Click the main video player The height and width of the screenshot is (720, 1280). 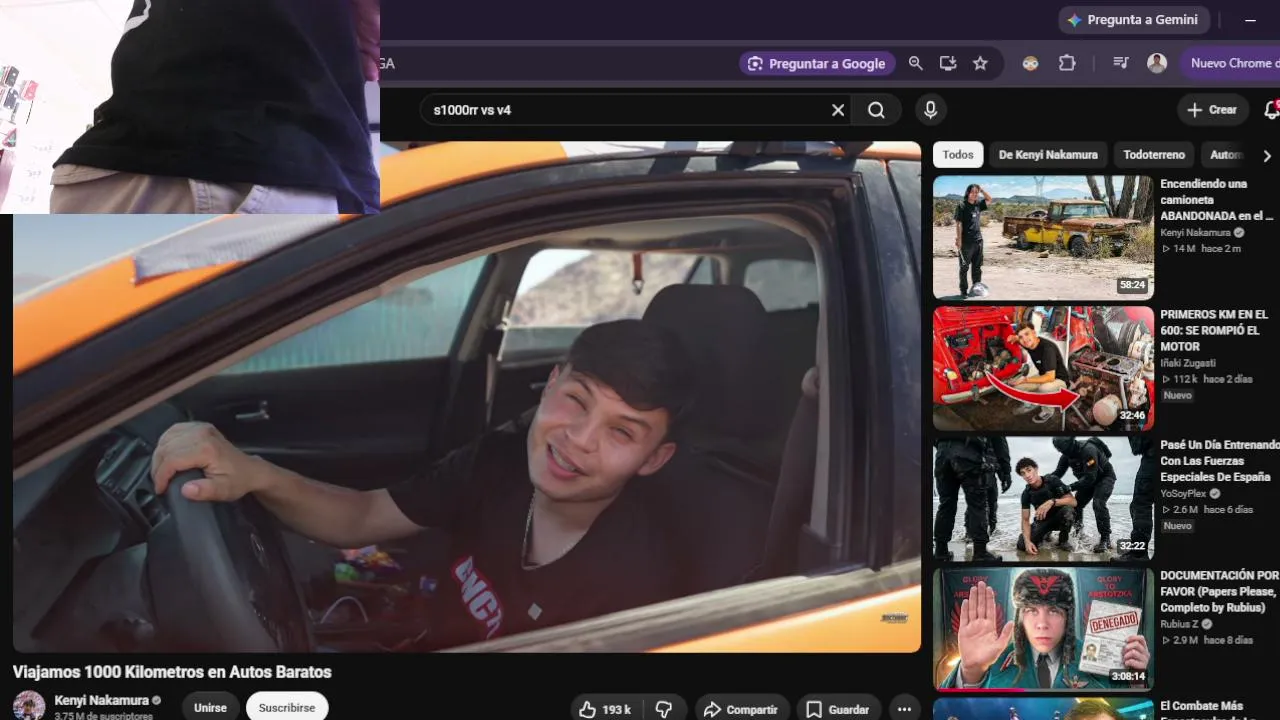[x=467, y=397]
